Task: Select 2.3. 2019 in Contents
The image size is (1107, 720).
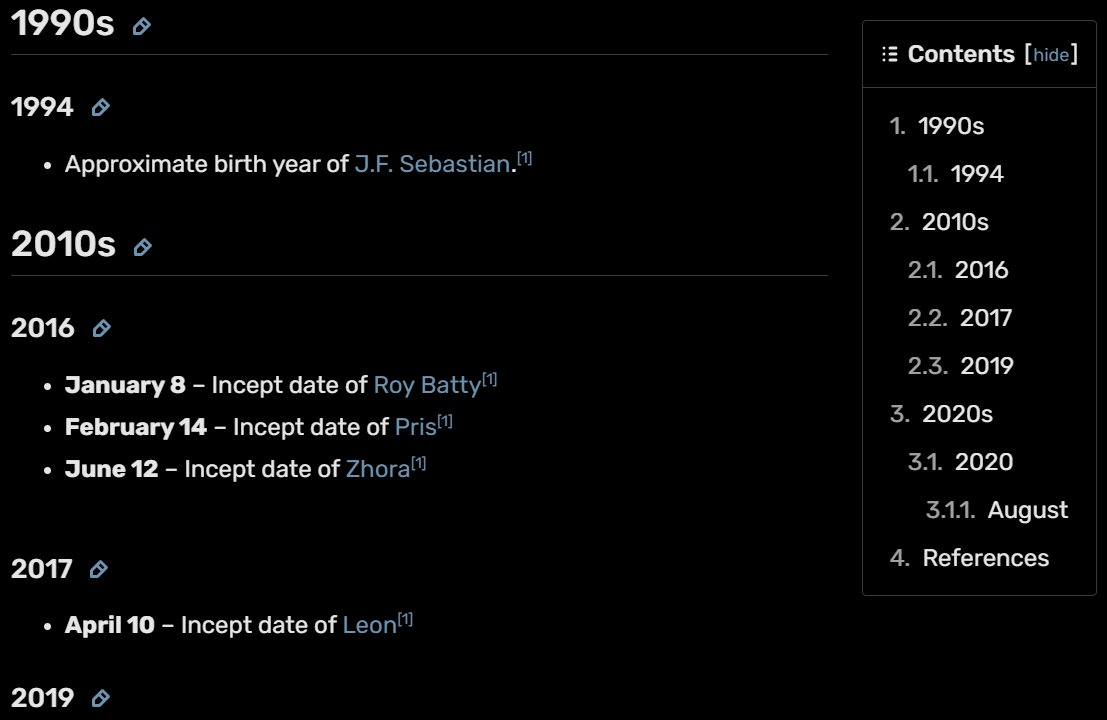Action: [x=986, y=366]
